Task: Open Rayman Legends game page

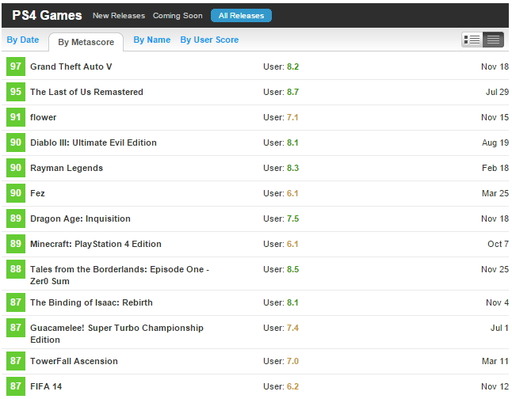Action: point(66,168)
